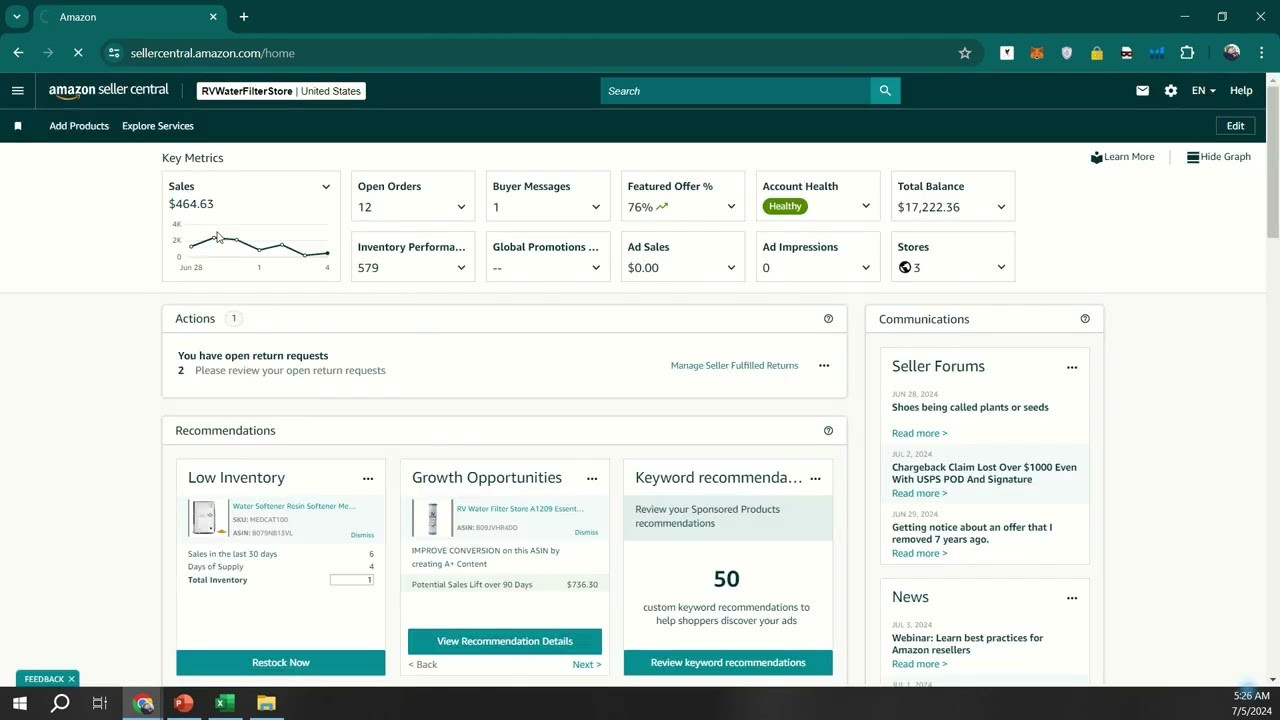The width and height of the screenshot is (1280, 720).
Task: Open the RVWaterFilterStore account switcher
Action: click(x=281, y=91)
